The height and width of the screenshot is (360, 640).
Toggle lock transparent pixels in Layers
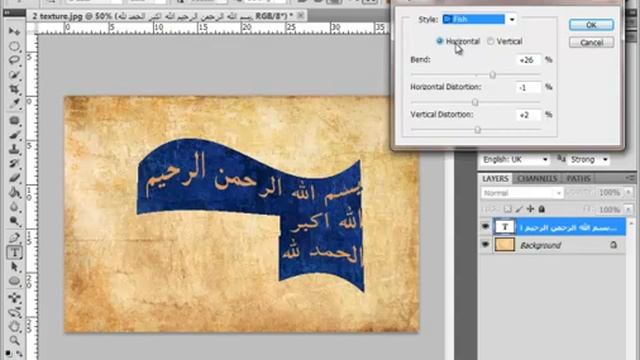click(507, 209)
